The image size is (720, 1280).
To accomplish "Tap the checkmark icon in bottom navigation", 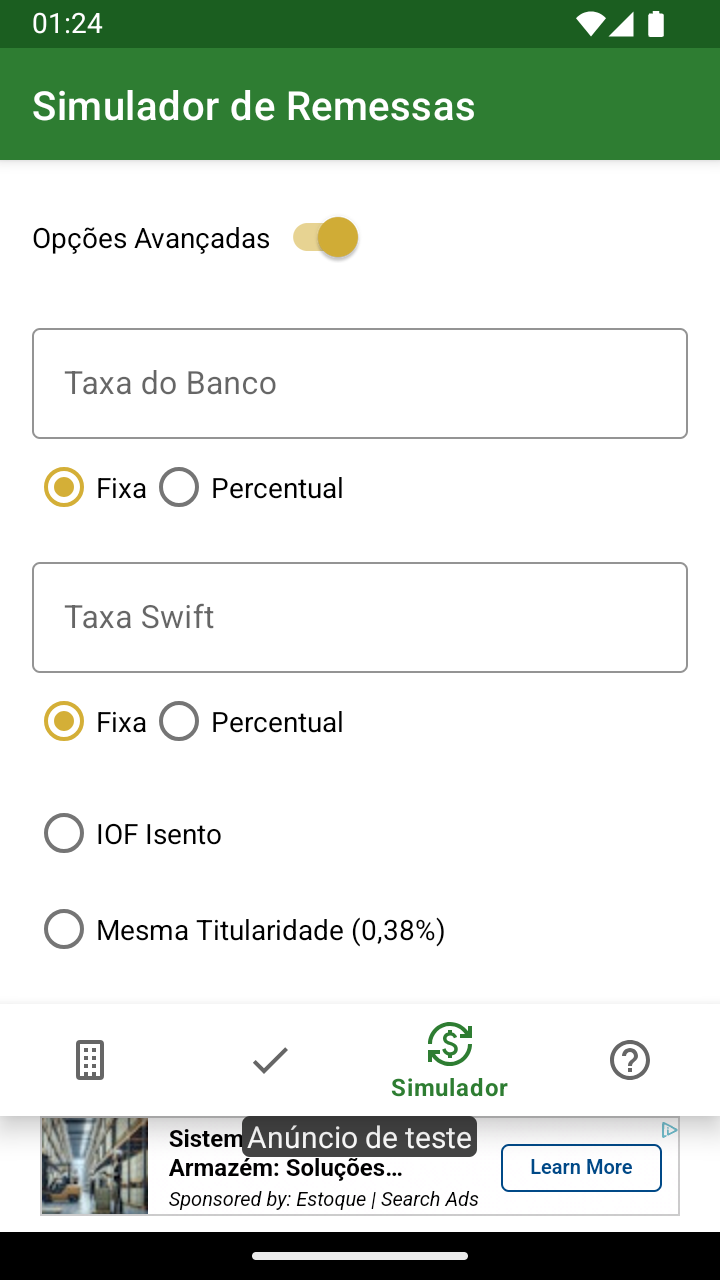I will (270, 1060).
